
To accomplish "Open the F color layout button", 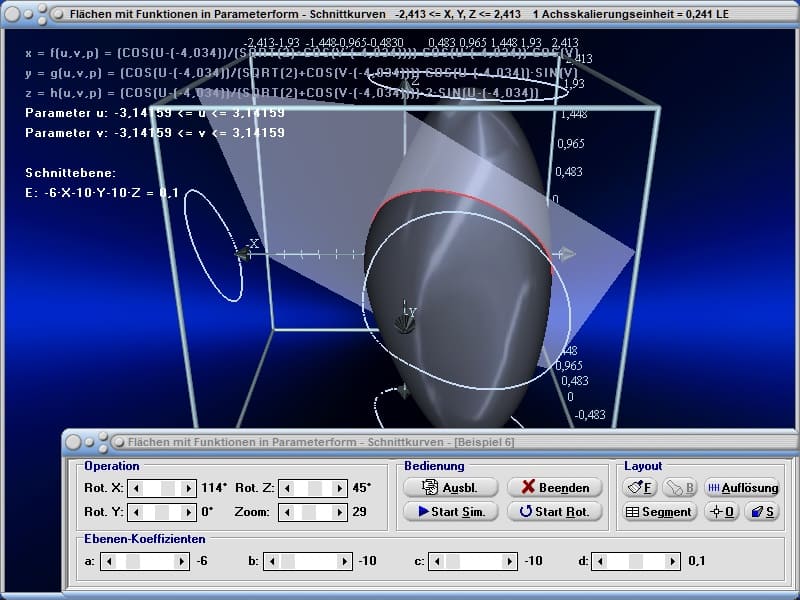I will 639,487.
